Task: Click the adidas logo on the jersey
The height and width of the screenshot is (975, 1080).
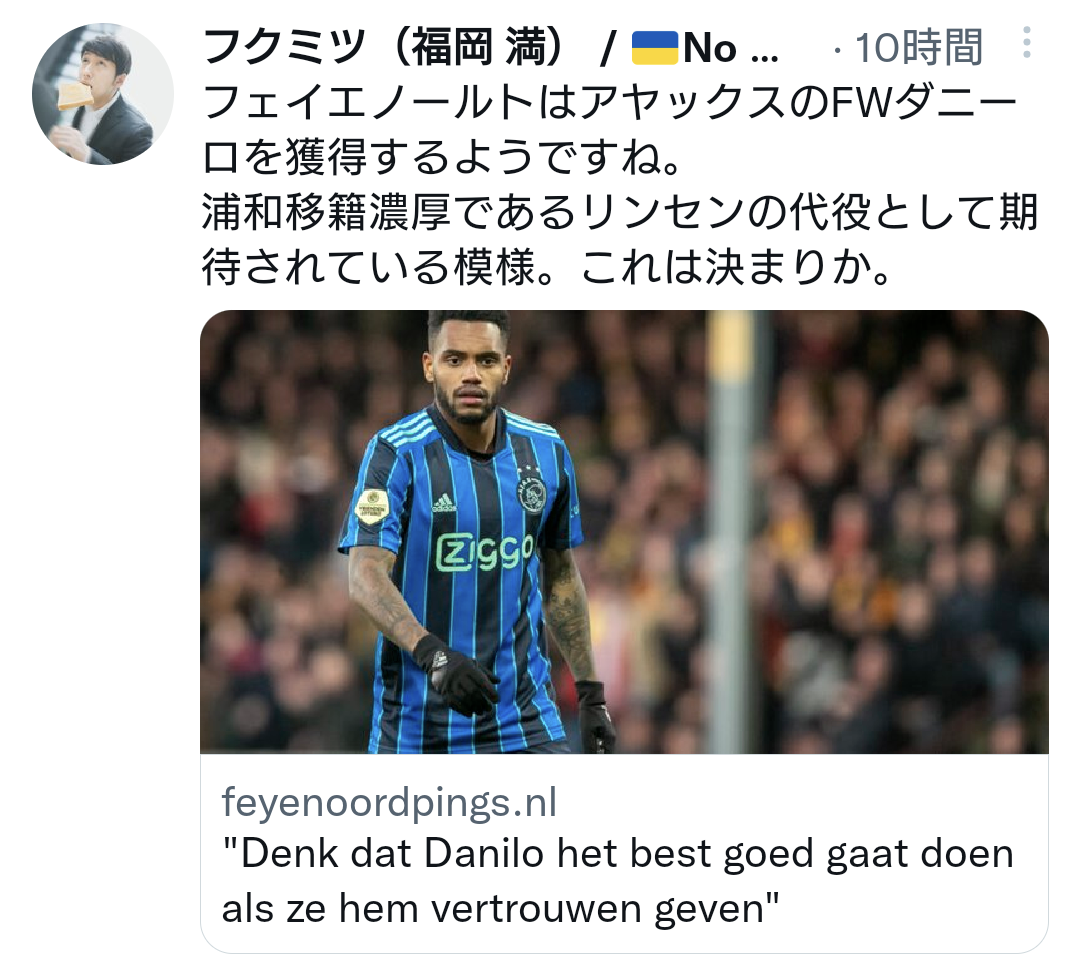Action: [x=444, y=503]
